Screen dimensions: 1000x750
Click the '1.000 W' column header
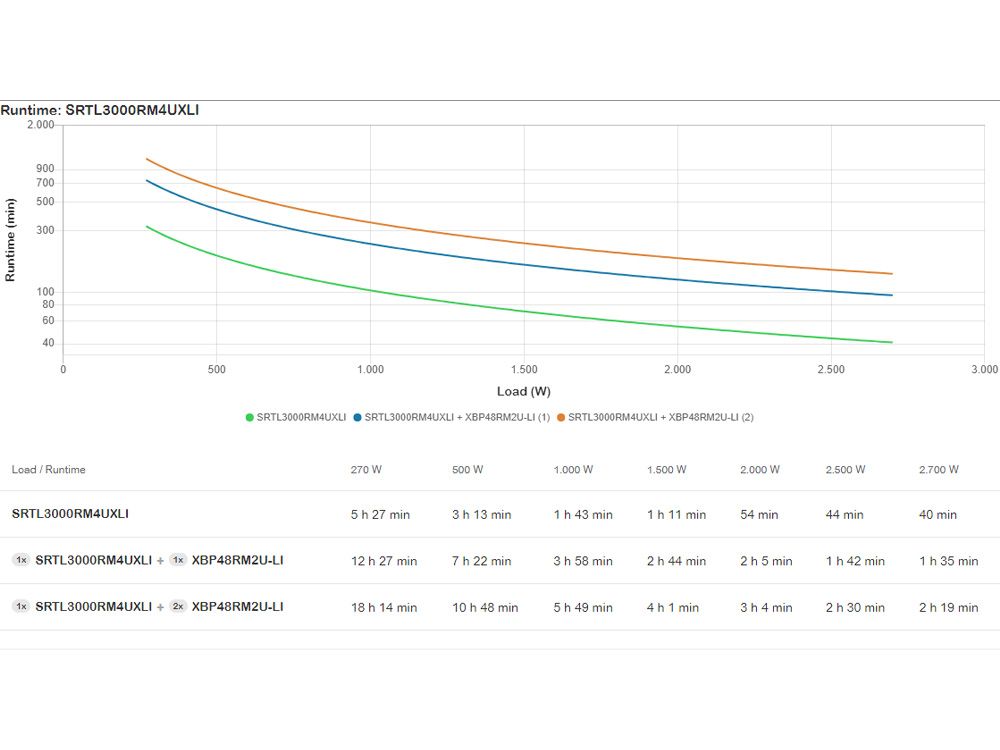tap(573, 469)
